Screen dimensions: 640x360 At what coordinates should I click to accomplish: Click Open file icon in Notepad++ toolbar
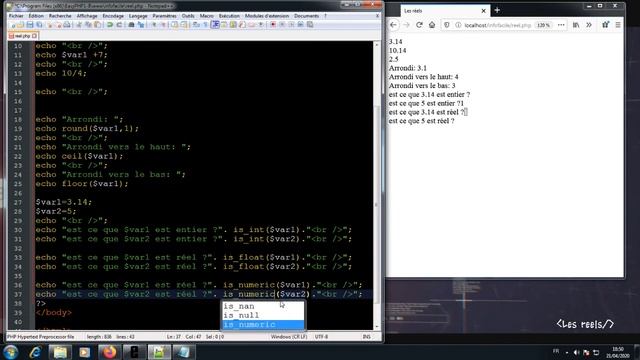(20, 24)
